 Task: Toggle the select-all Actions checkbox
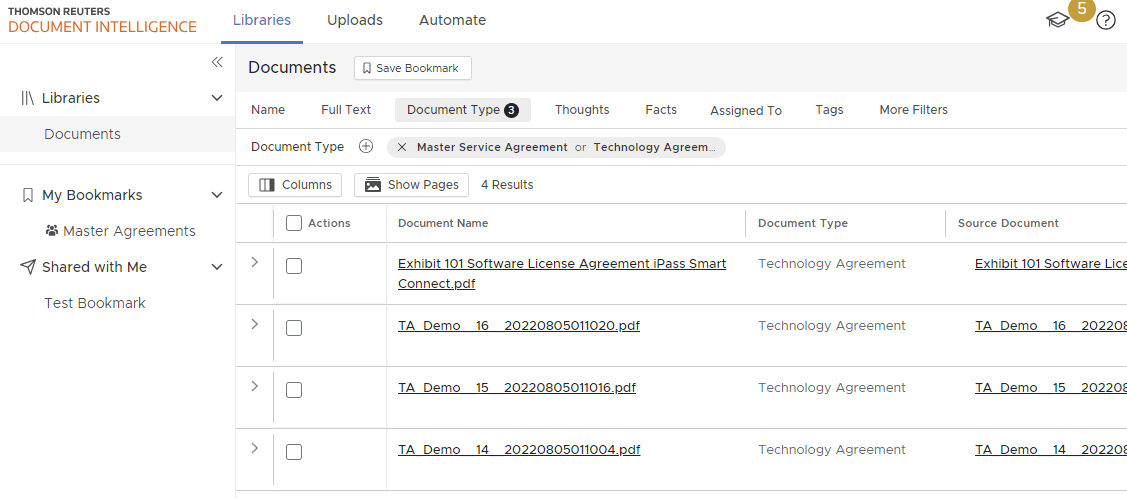pos(294,223)
